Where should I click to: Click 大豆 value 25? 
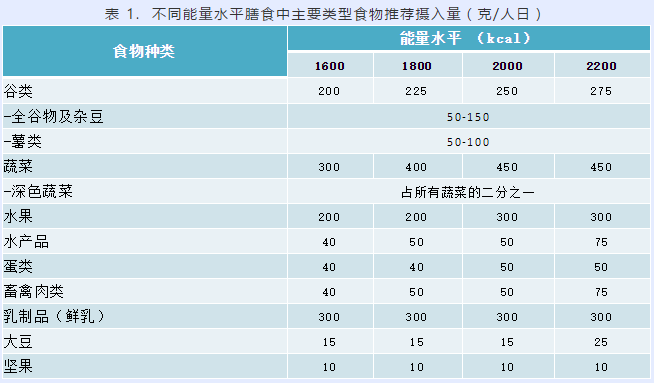[601, 342]
